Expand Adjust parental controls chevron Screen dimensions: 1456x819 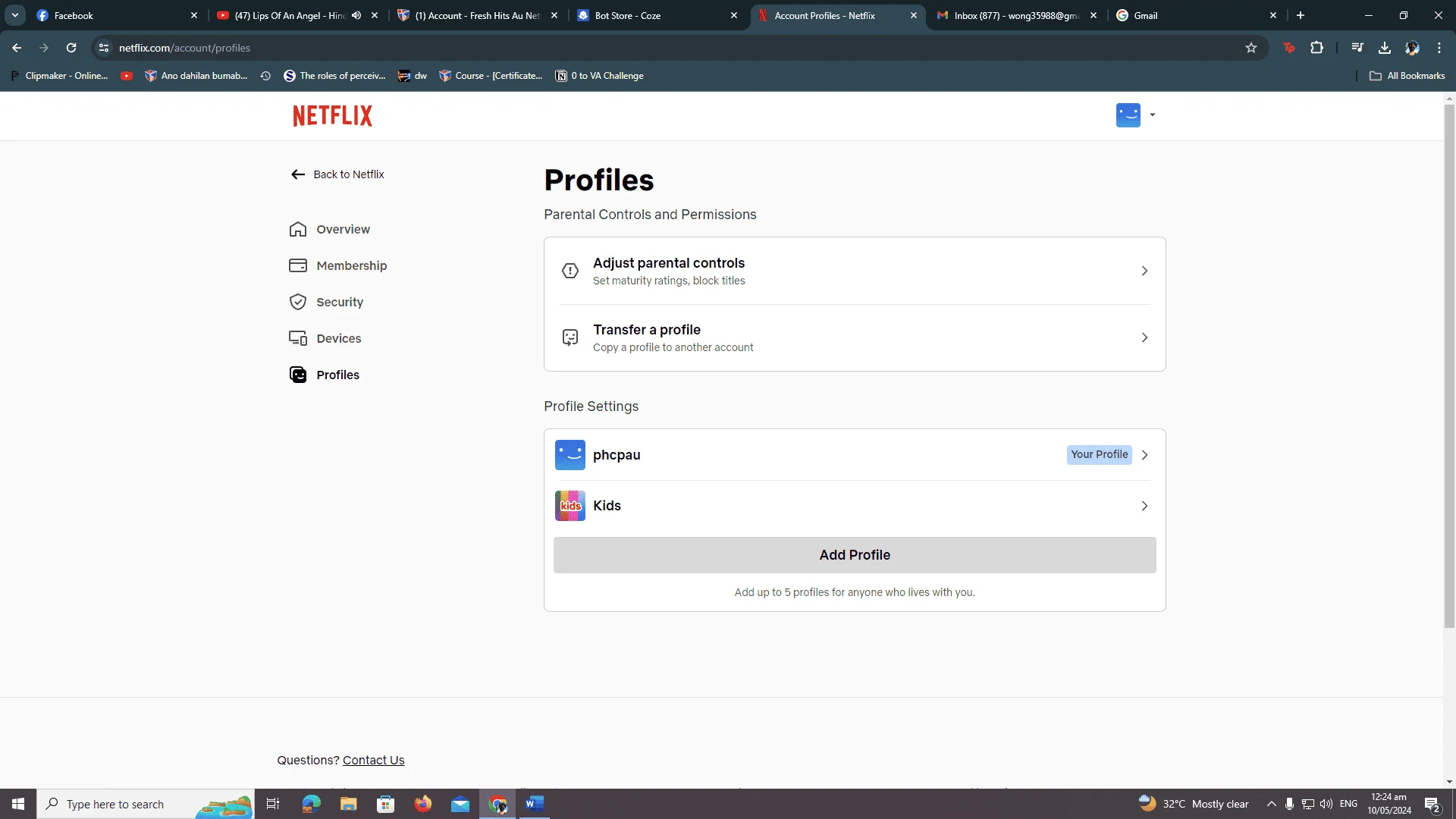(1144, 271)
